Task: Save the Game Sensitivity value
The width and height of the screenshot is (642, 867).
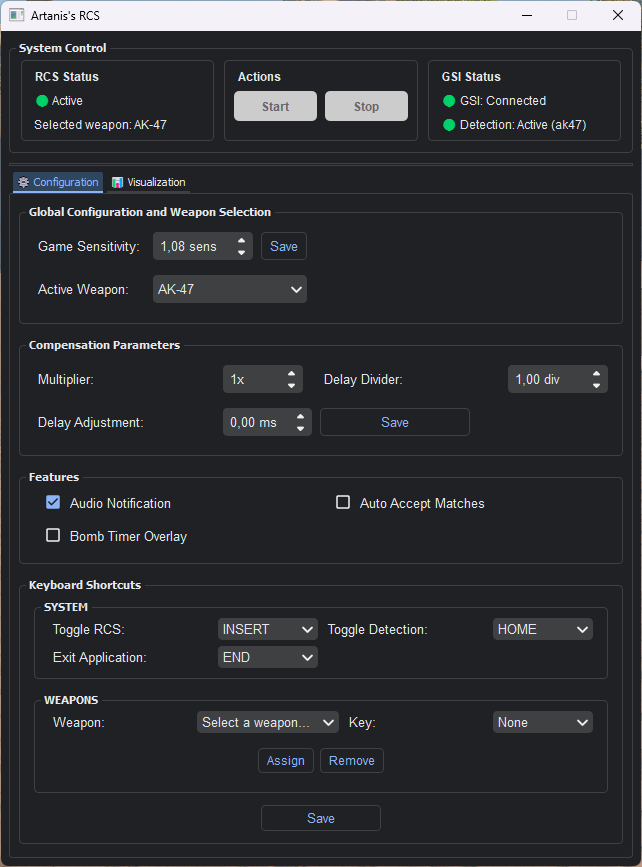Action: coord(284,246)
